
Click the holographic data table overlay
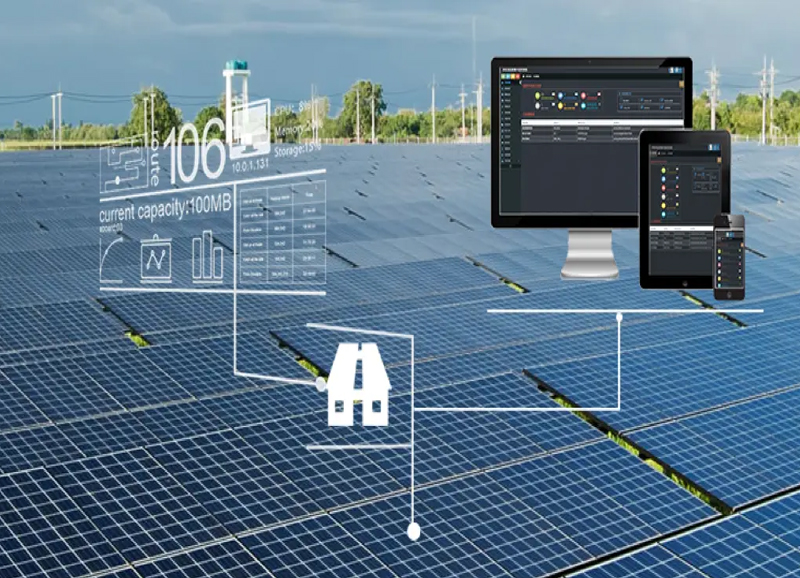click(282, 236)
